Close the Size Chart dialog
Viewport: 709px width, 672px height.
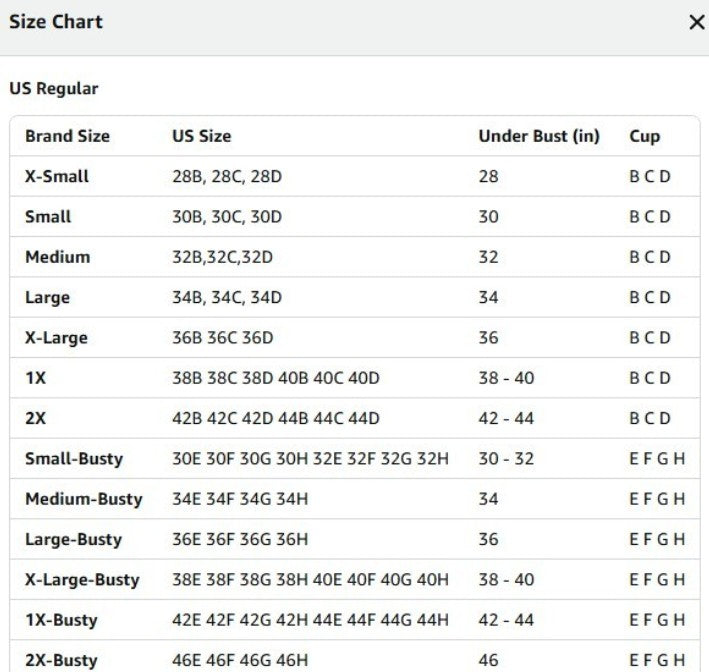(697, 22)
